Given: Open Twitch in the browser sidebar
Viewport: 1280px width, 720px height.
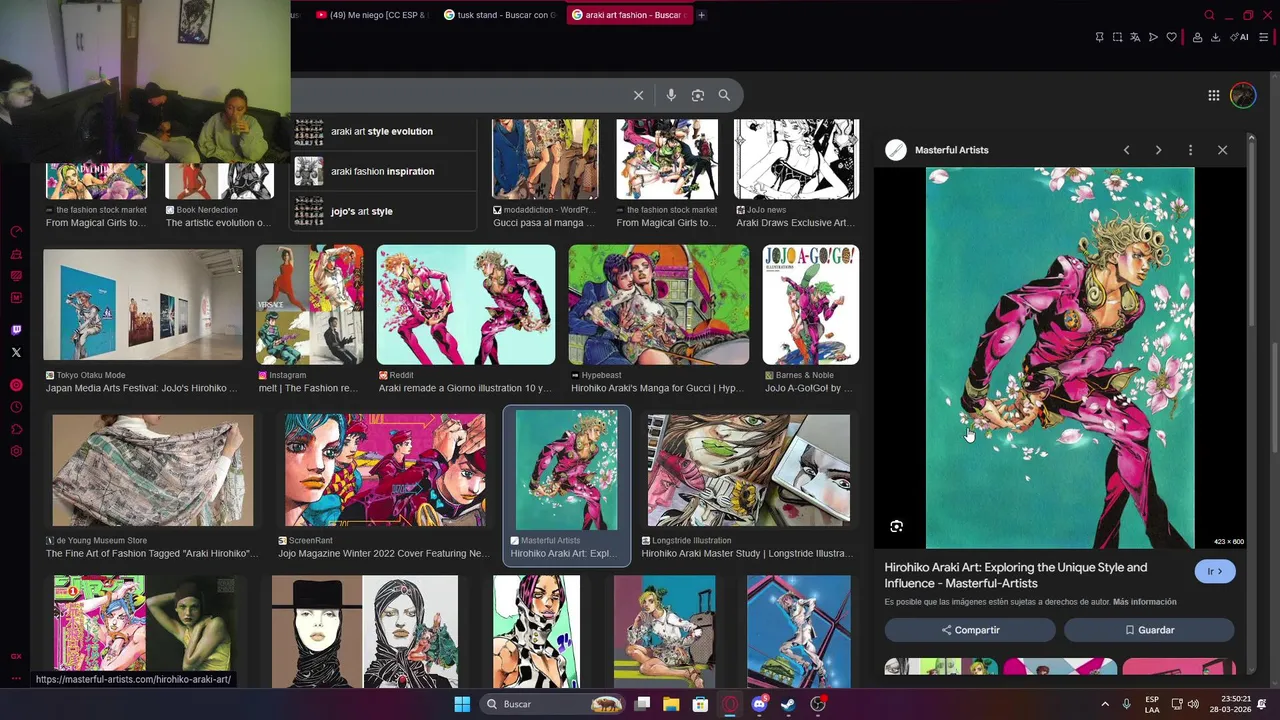Looking at the screenshot, I should [16, 330].
